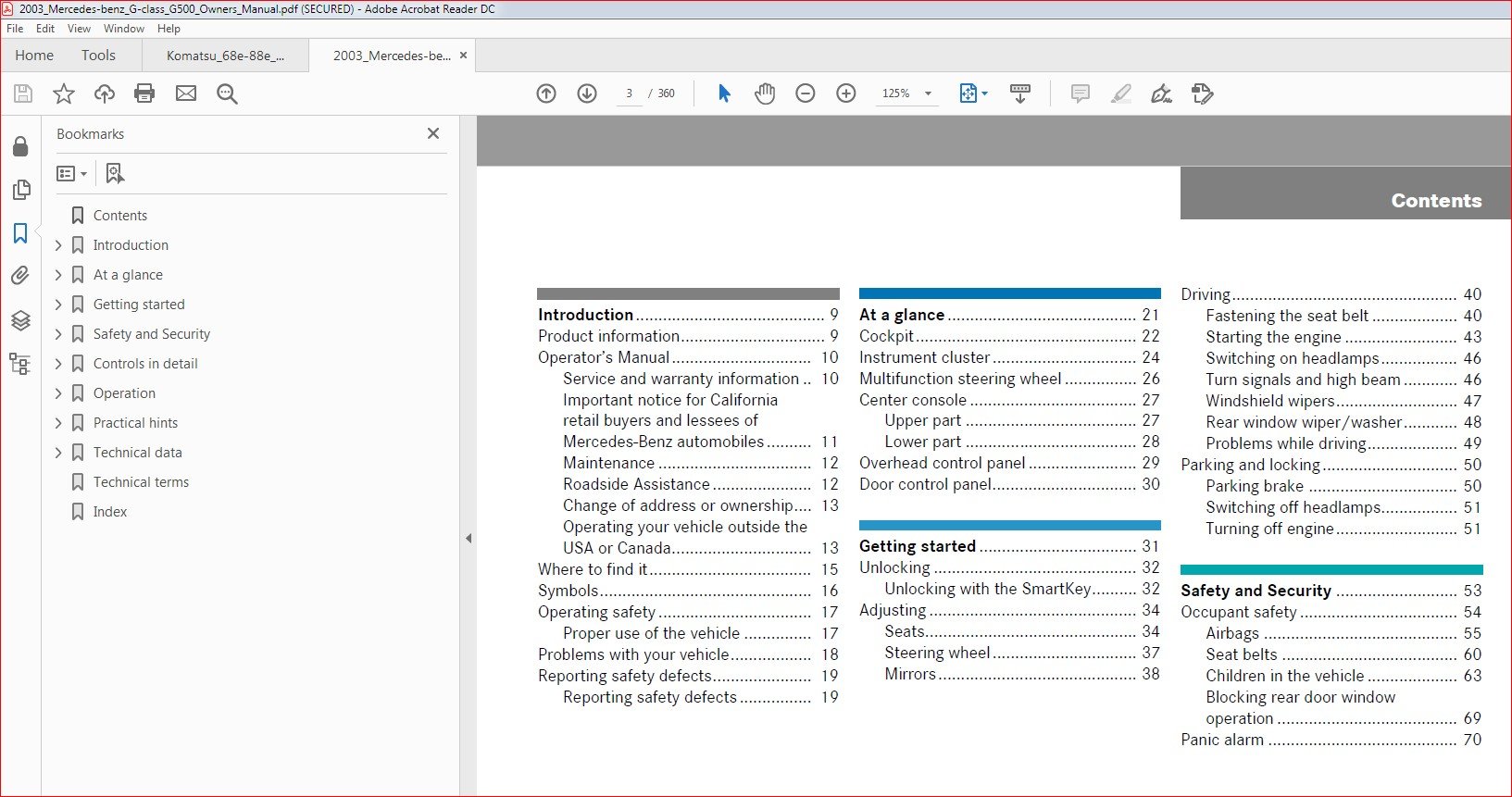Go to previous page arrow
Viewport: 1512px width, 797px height.
coord(546,93)
